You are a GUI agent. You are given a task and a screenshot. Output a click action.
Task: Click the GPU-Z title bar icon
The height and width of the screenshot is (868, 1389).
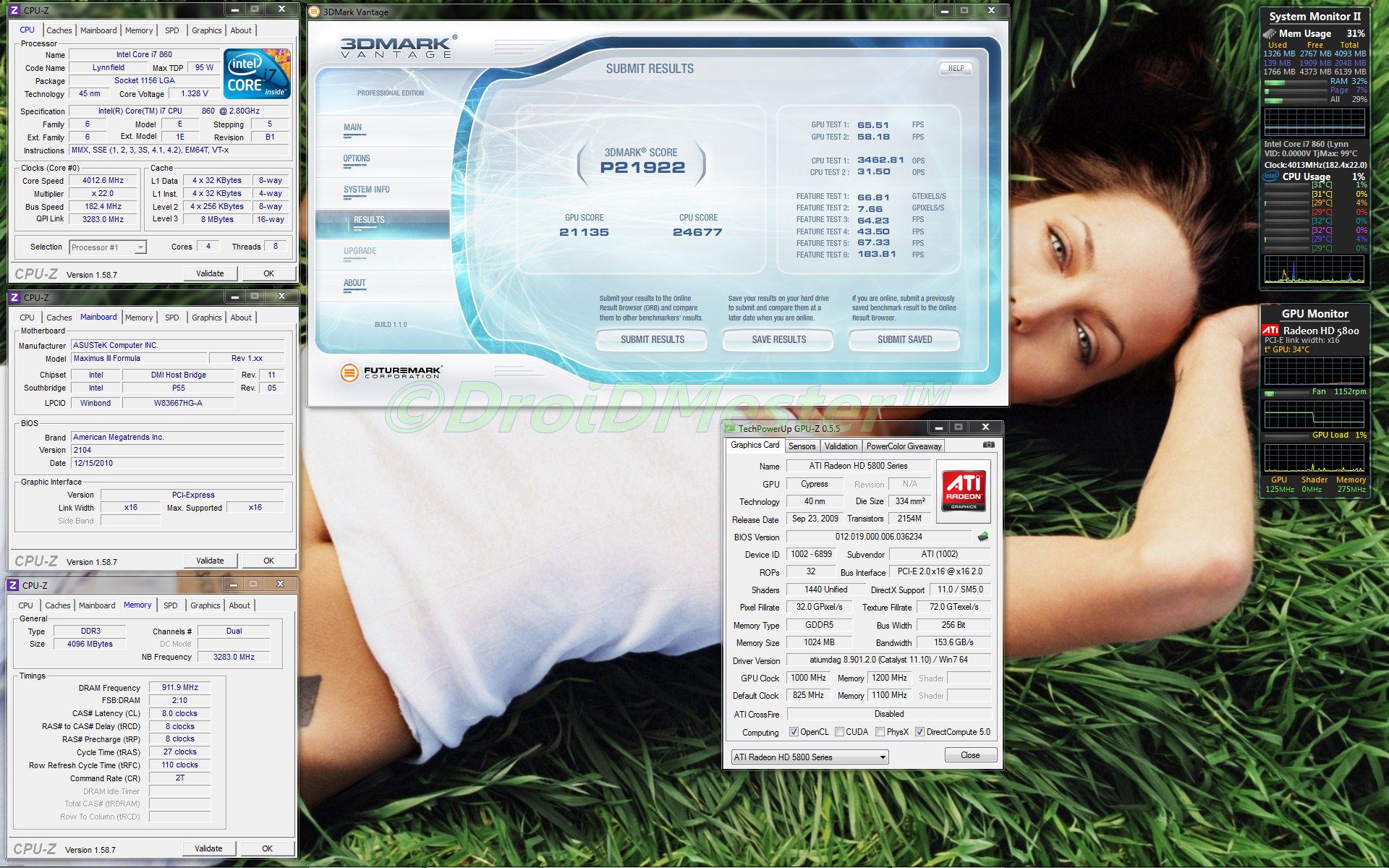click(731, 428)
